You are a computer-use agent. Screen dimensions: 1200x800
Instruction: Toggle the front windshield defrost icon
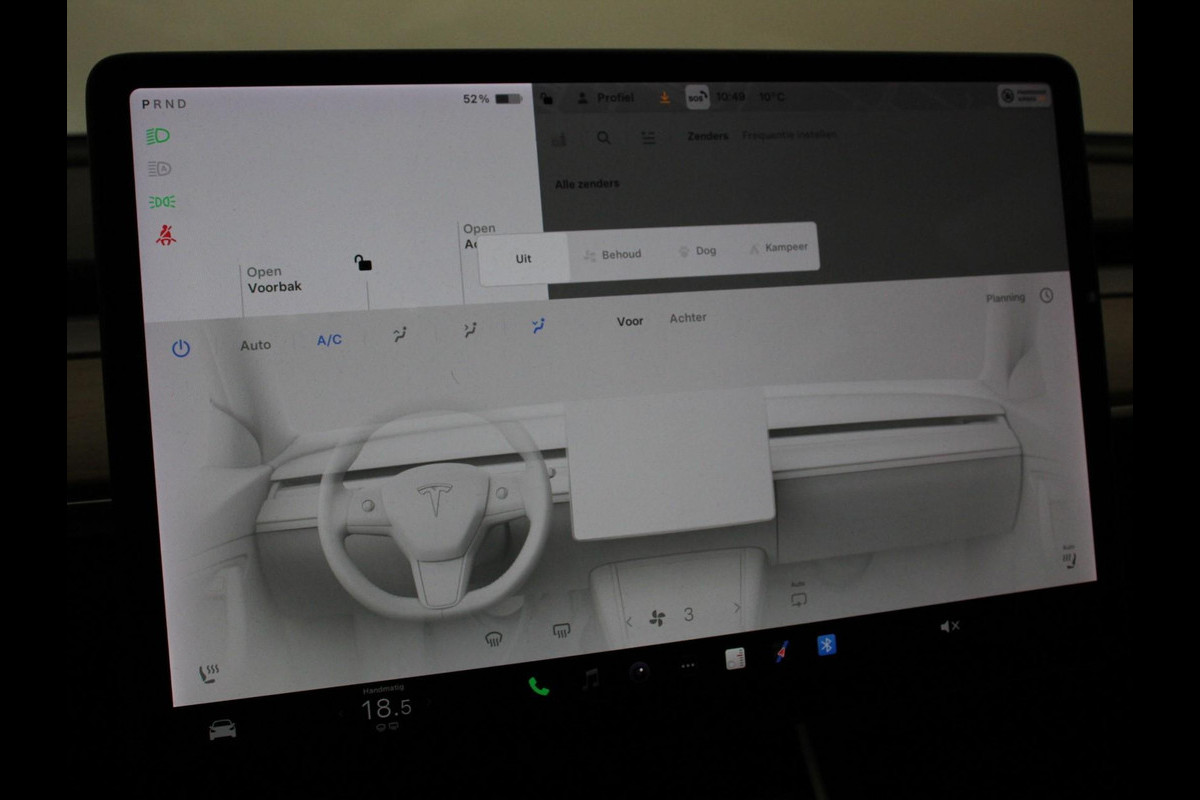494,638
